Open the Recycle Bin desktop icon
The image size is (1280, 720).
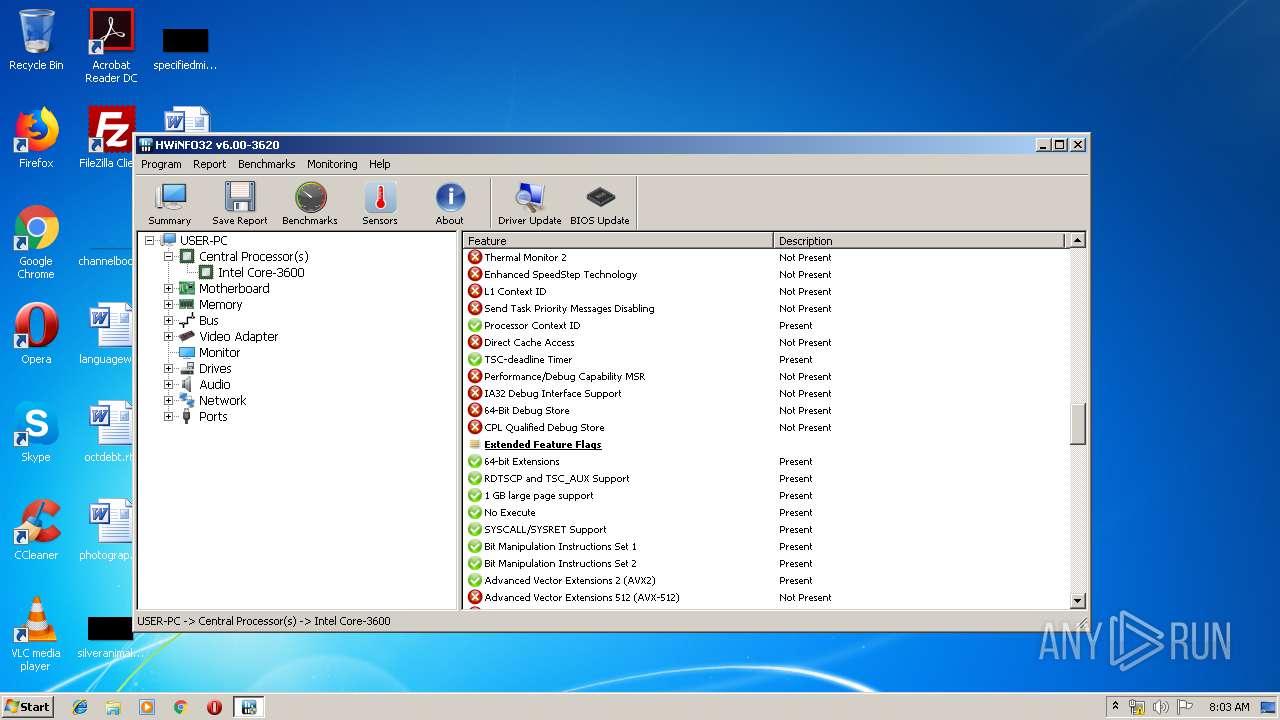[36, 40]
